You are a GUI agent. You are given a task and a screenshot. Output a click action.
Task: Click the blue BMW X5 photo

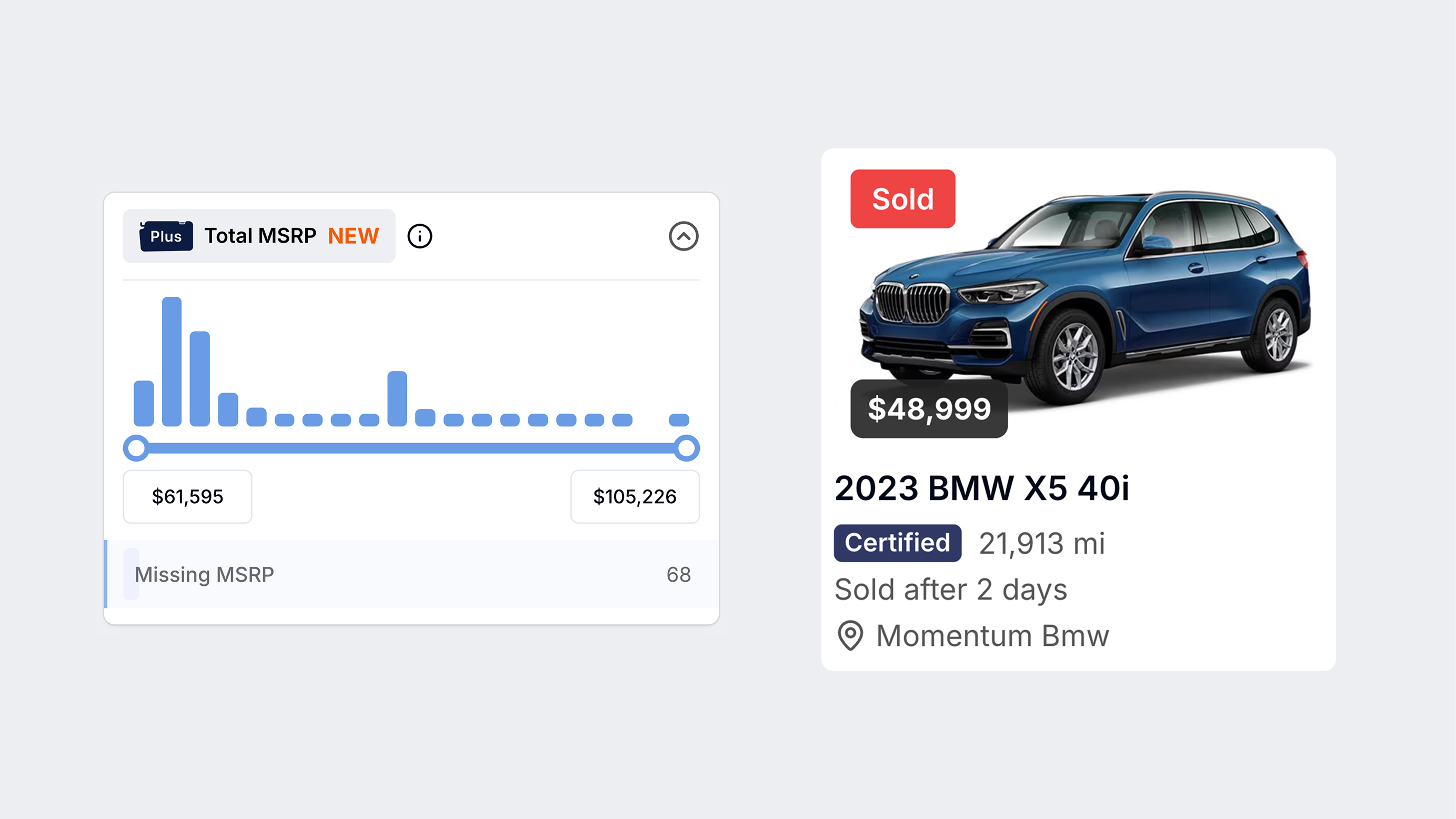point(1084,298)
